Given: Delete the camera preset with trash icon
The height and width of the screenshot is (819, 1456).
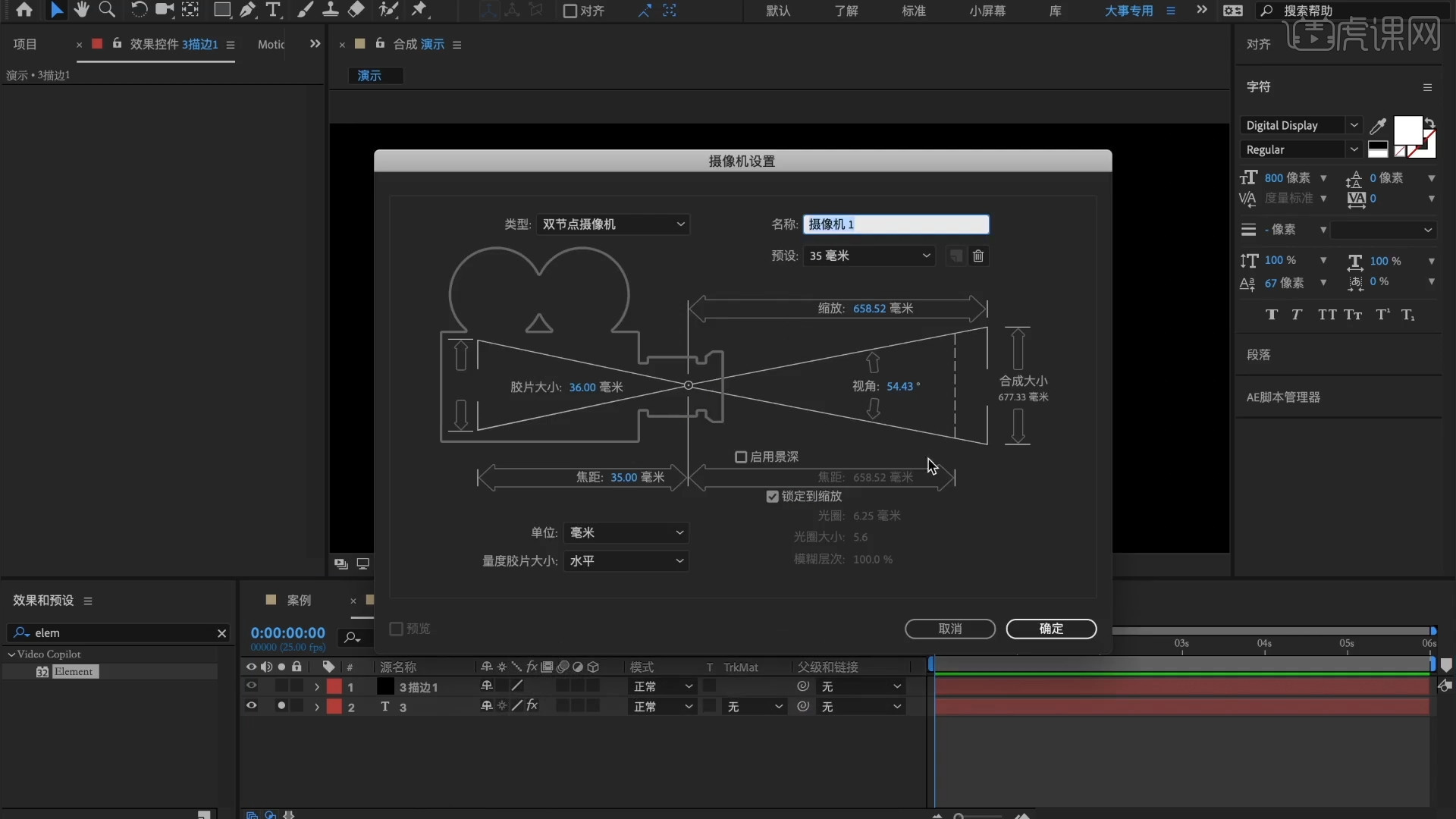Looking at the screenshot, I should pos(978,256).
